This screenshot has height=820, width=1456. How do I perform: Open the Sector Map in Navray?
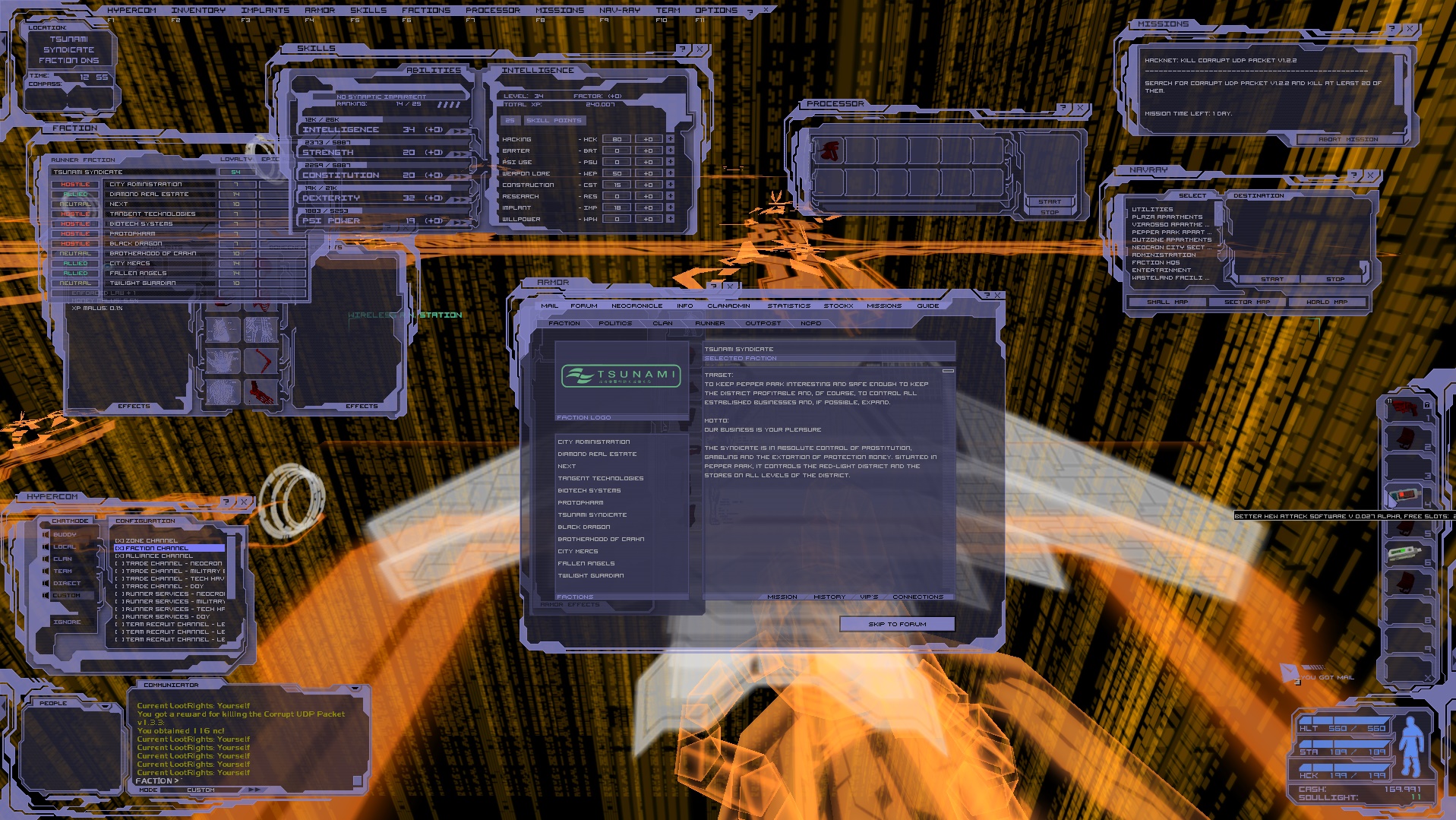[1247, 302]
